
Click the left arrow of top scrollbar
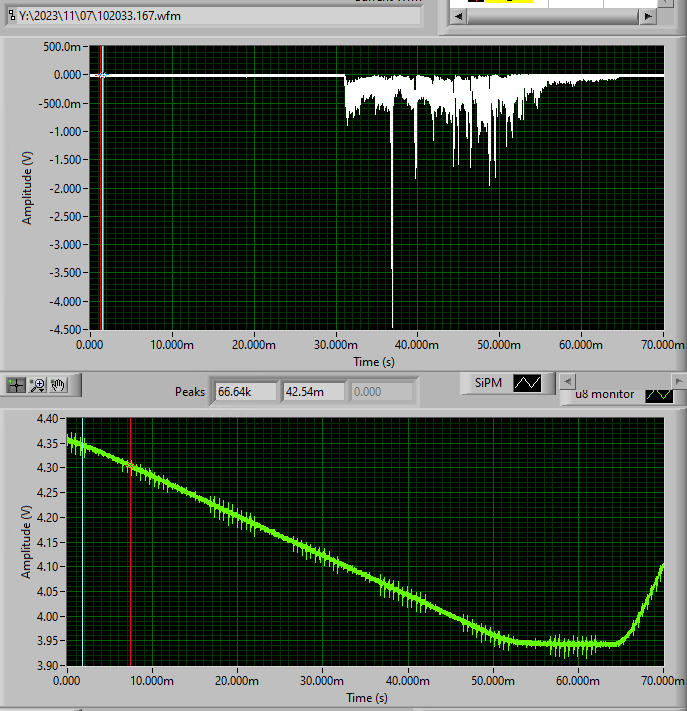pyautogui.click(x=458, y=16)
